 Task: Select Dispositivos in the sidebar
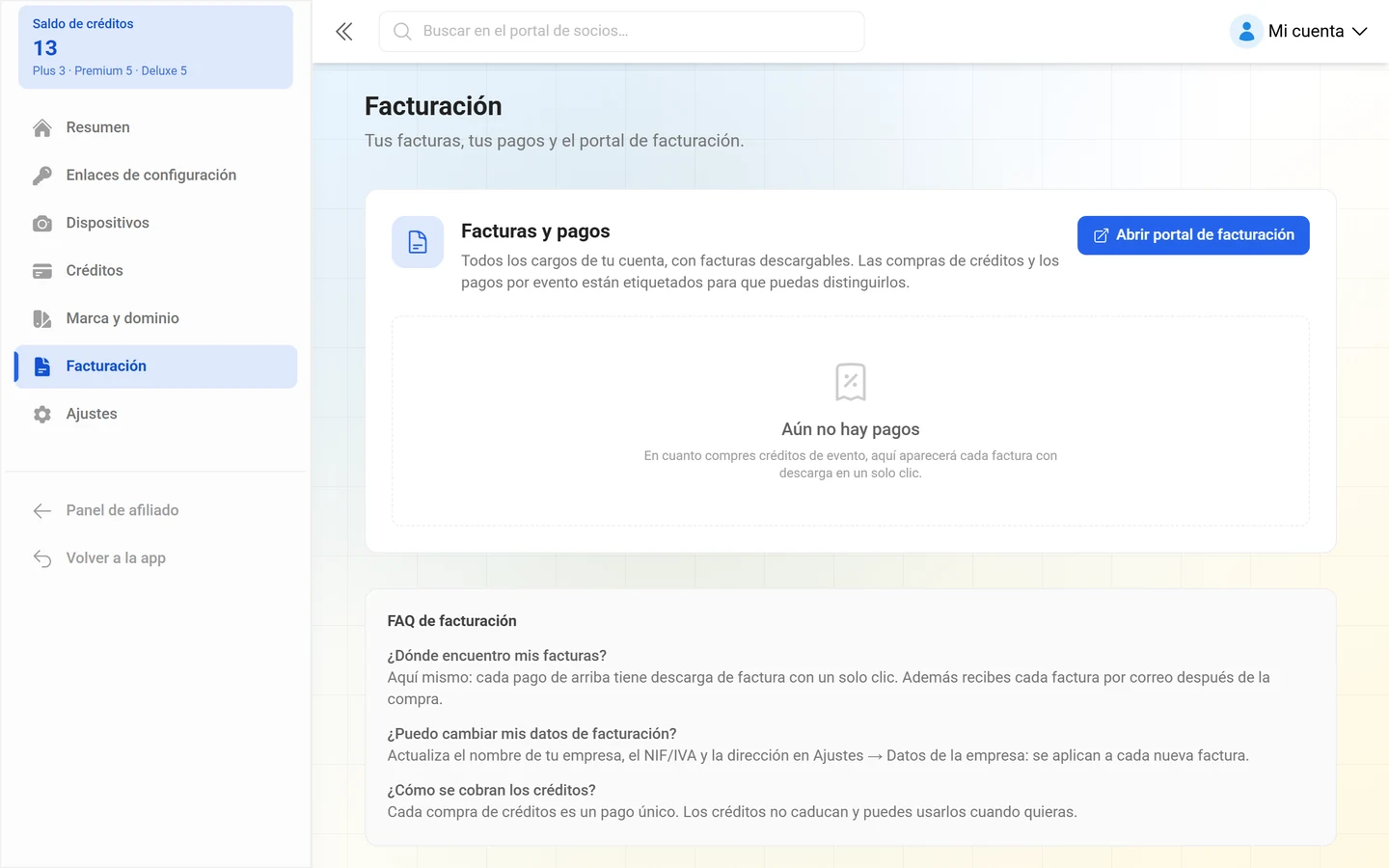pos(155,223)
